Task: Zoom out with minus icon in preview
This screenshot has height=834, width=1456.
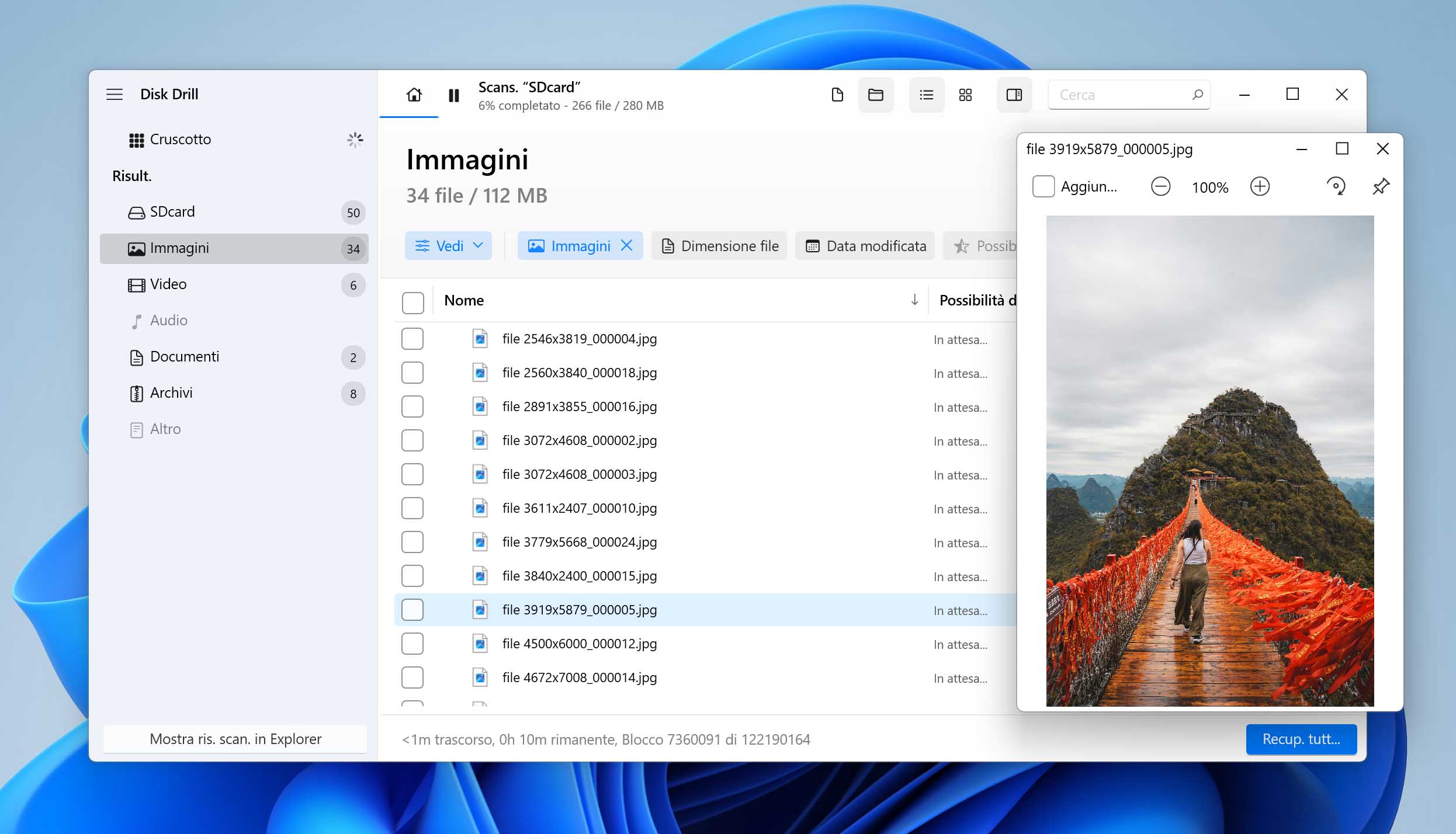Action: (x=1160, y=187)
